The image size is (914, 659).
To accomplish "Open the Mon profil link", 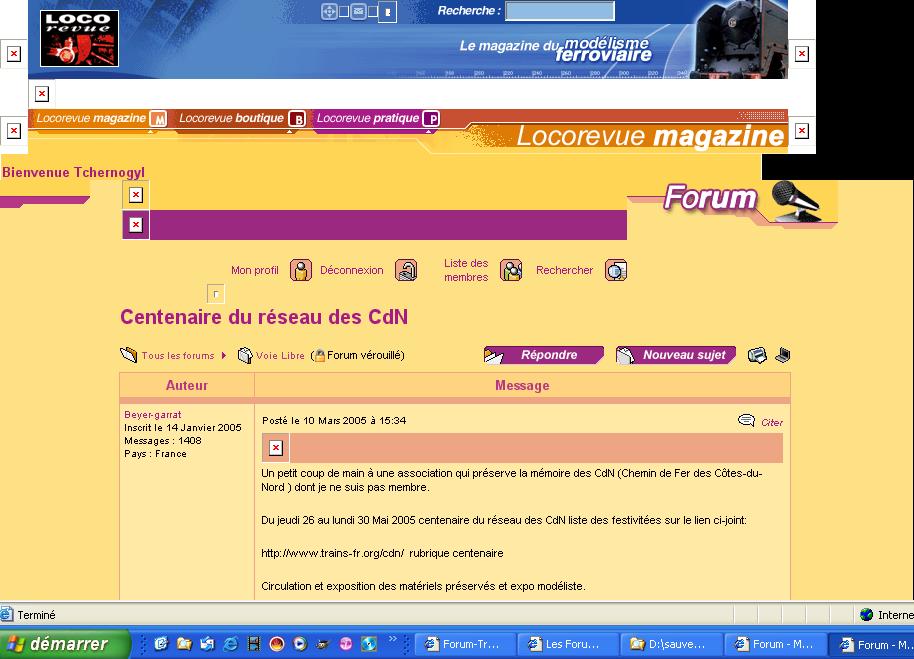I will tap(255, 270).
